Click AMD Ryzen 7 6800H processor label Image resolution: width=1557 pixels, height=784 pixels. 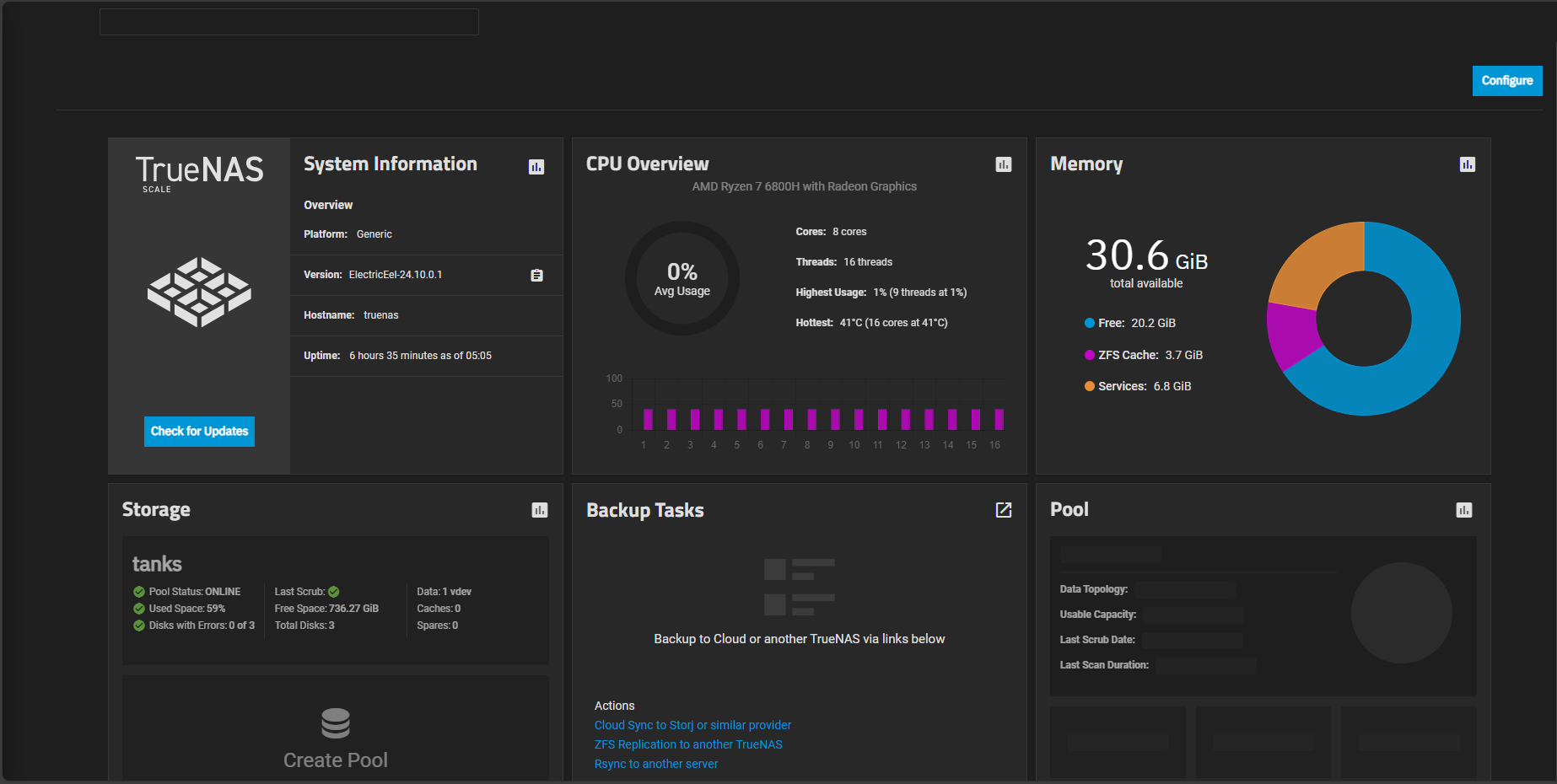(805, 186)
